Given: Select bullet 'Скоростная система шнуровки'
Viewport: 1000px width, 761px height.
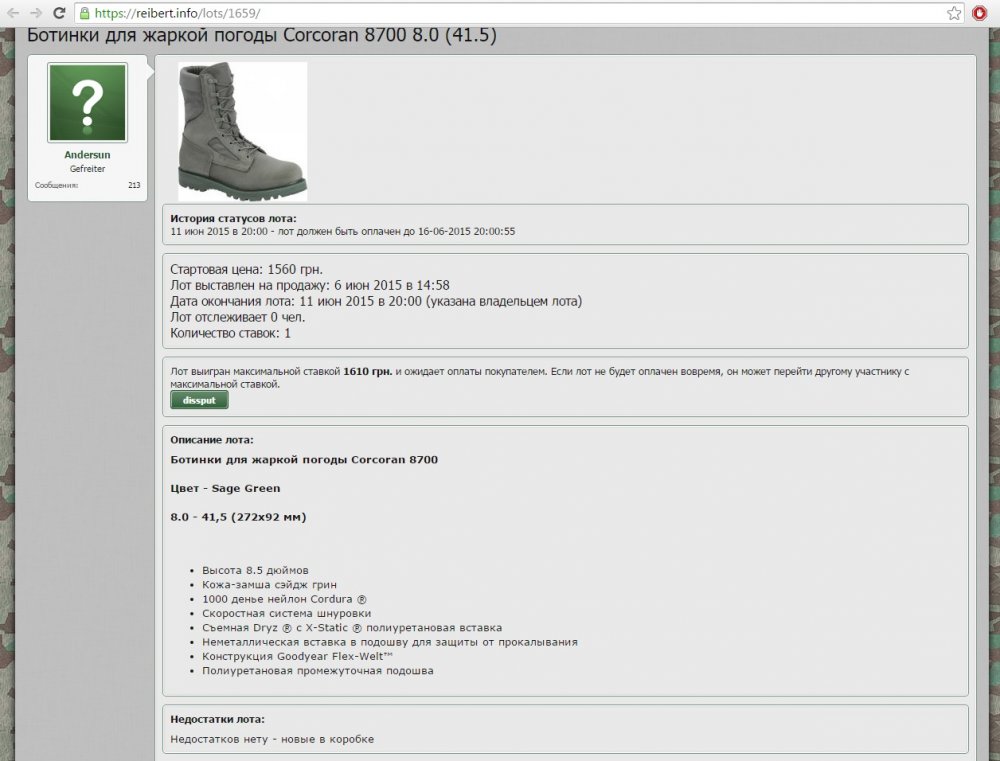Looking at the screenshot, I should tap(286, 613).
